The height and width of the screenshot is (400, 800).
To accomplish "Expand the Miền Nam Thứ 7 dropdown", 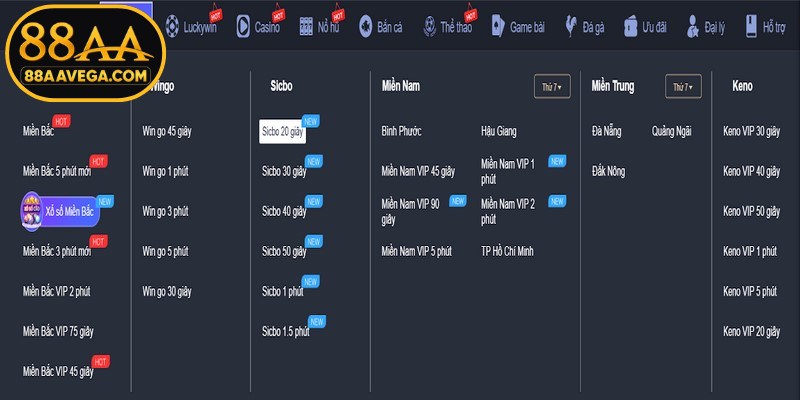I will coord(553,88).
